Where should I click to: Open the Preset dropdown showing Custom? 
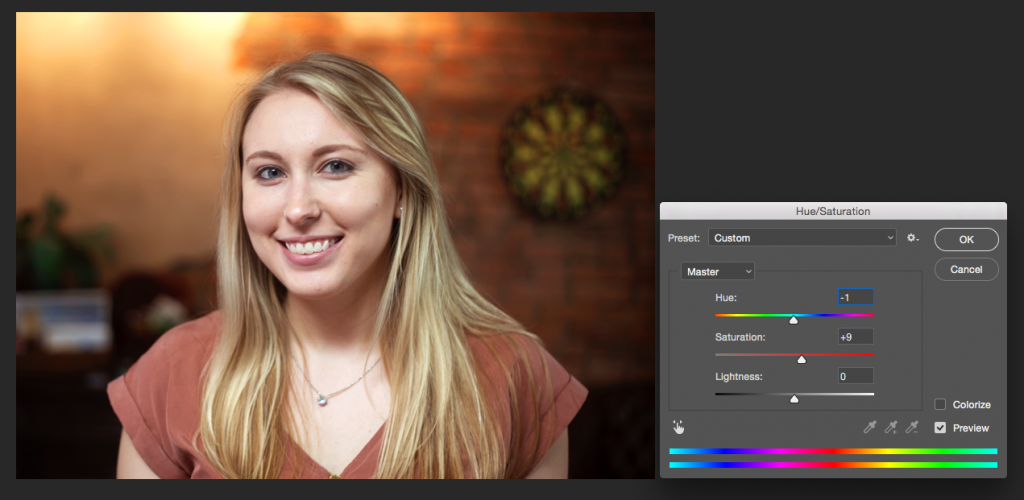pos(802,238)
